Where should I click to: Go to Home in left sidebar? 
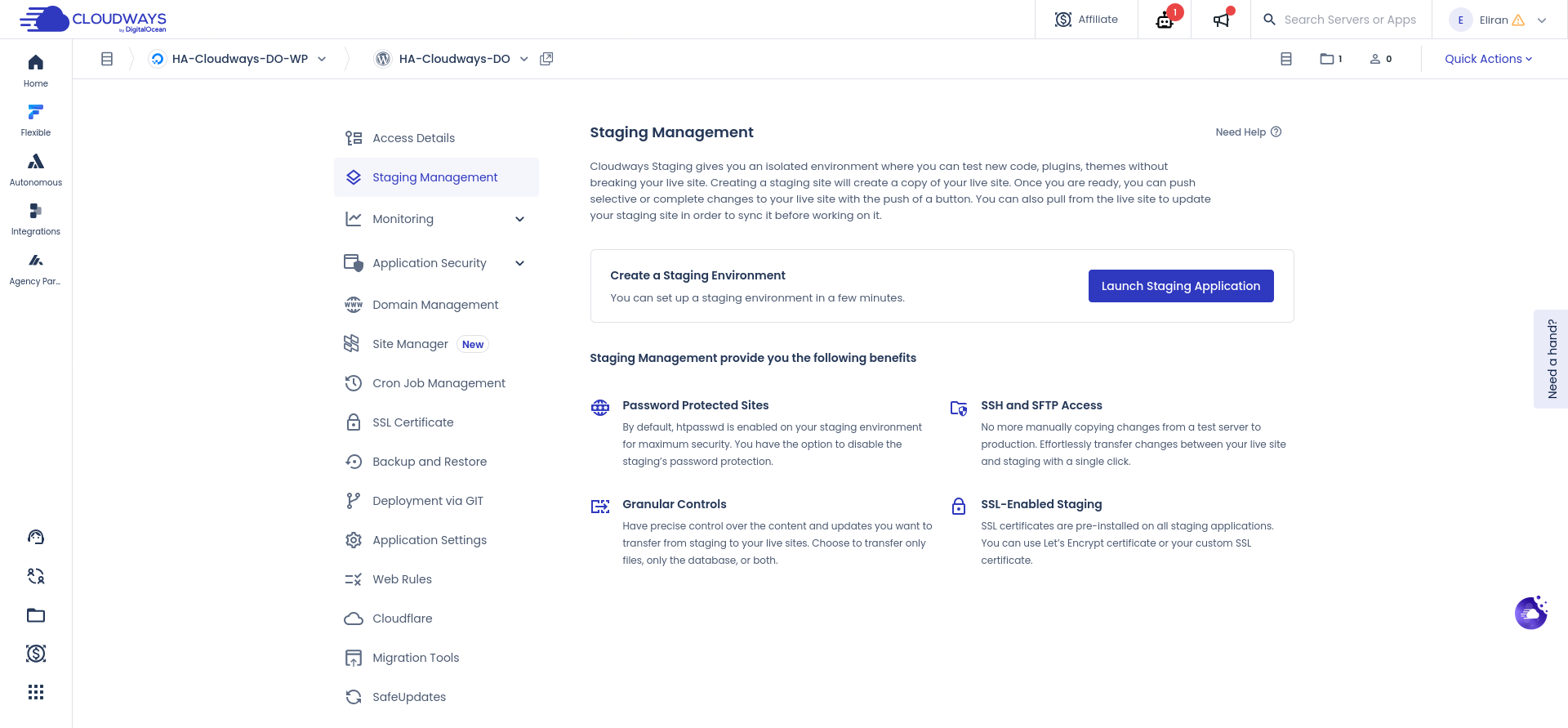click(x=36, y=71)
